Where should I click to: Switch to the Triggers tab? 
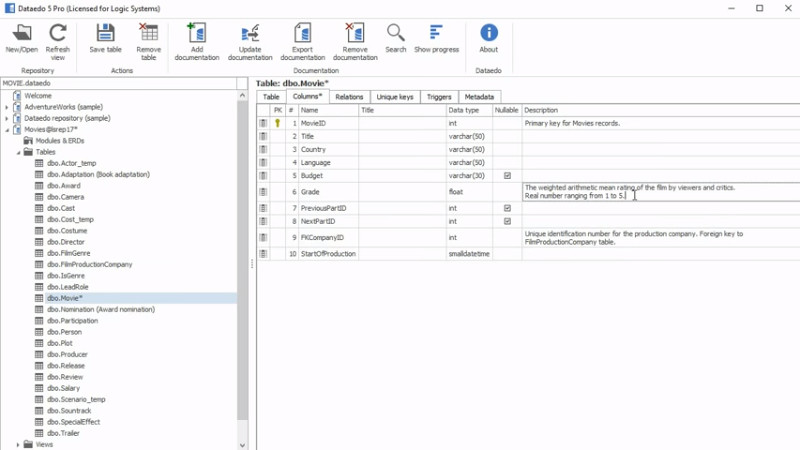pos(439,97)
